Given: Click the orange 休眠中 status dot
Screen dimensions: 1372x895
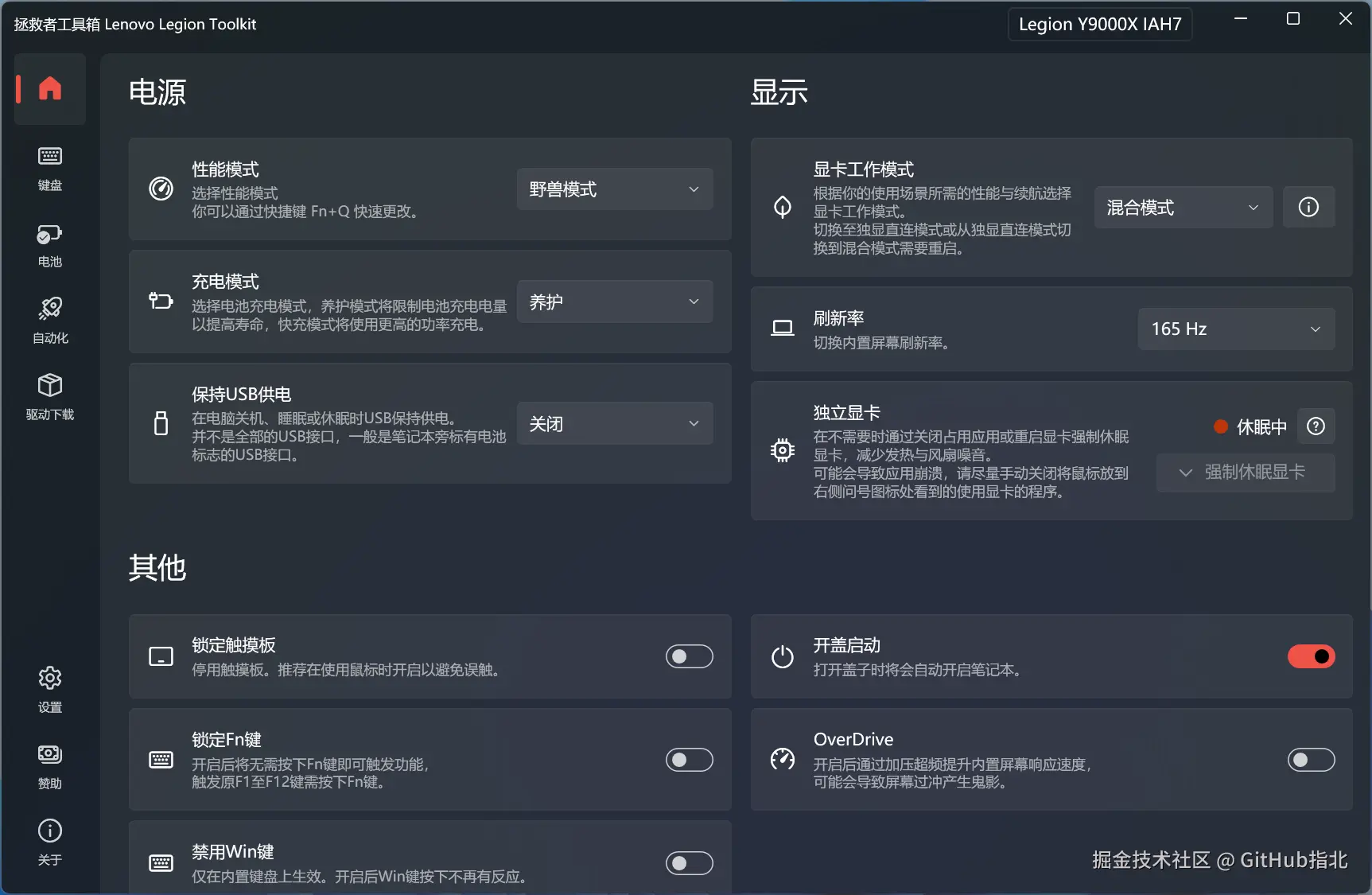Looking at the screenshot, I should pyautogui.click(x=1221, y=426).
